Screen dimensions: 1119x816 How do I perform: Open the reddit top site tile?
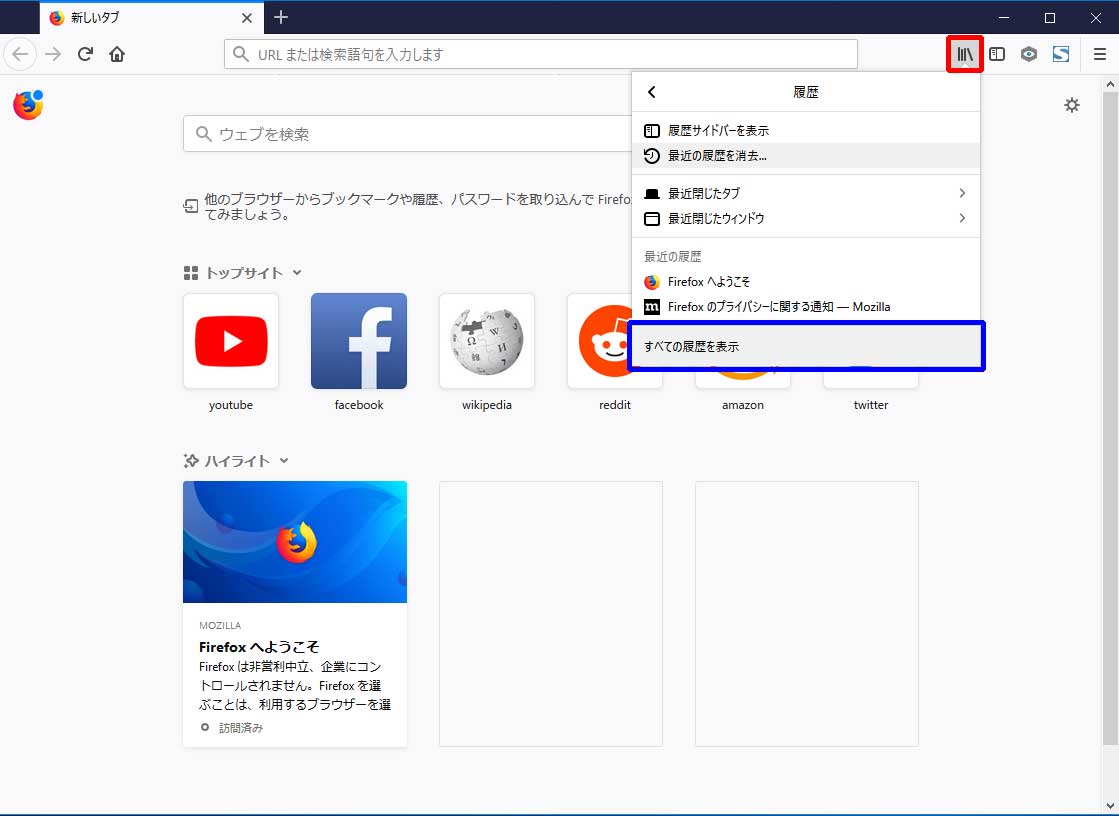[598, 341]
